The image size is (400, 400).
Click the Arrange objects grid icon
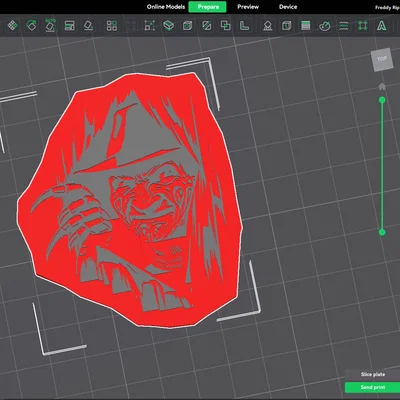click(112, 26)
